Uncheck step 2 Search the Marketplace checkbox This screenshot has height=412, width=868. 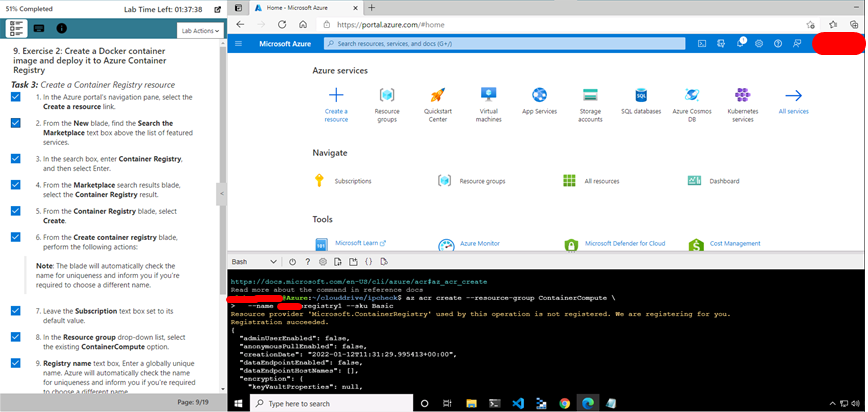[x=16, y=123]
